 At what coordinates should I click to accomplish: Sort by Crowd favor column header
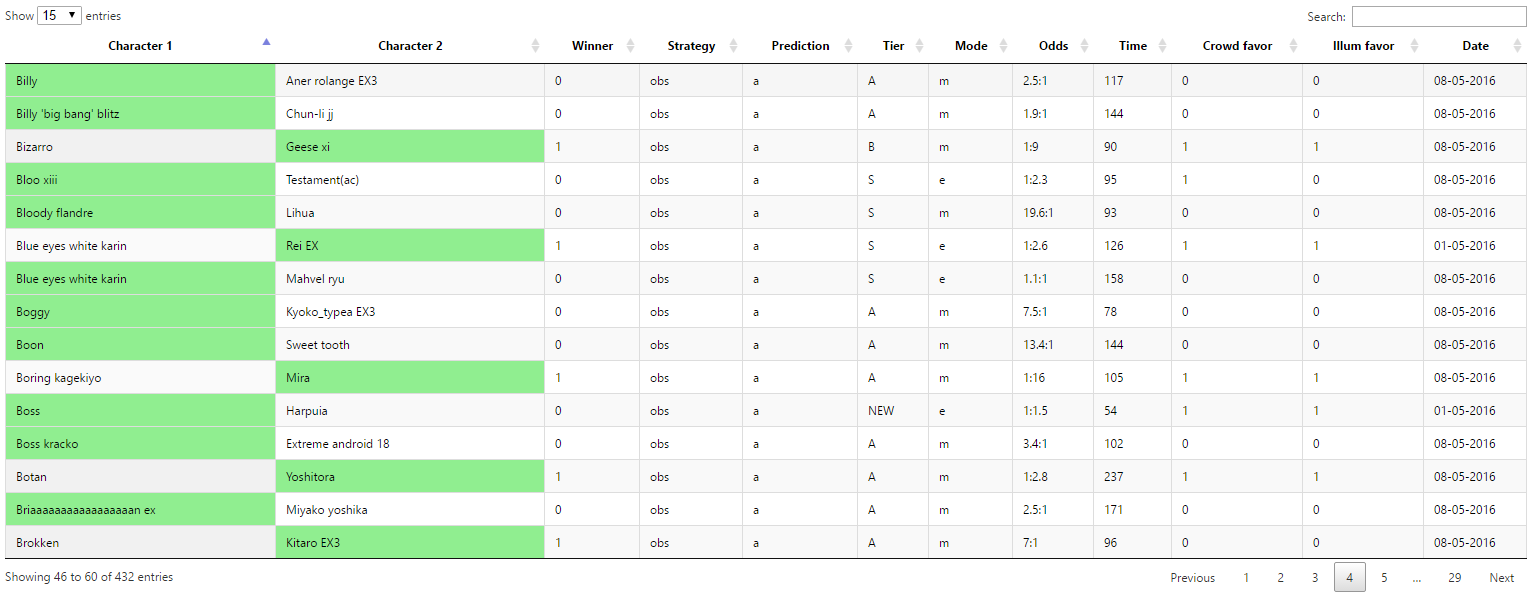(x=1237, y=46)
